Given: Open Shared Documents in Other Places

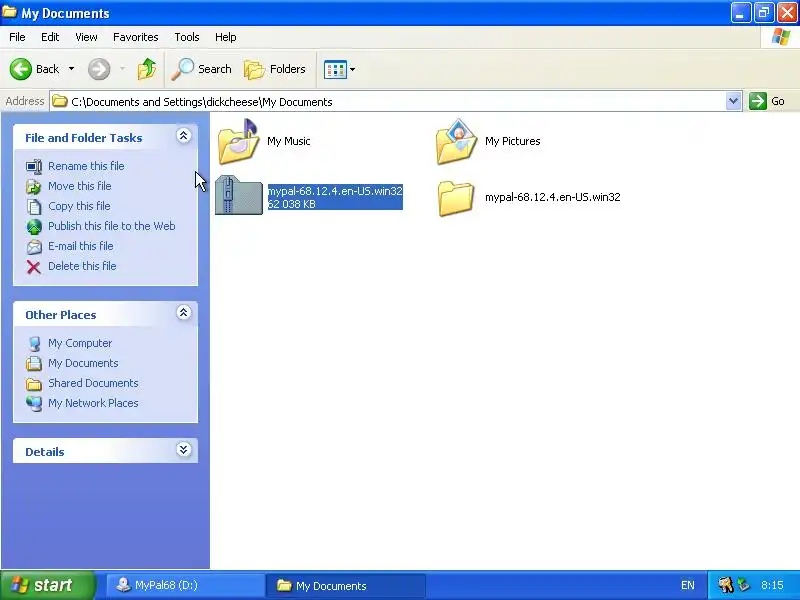Looking at the screenshot, I should click(x=93, y=383).
